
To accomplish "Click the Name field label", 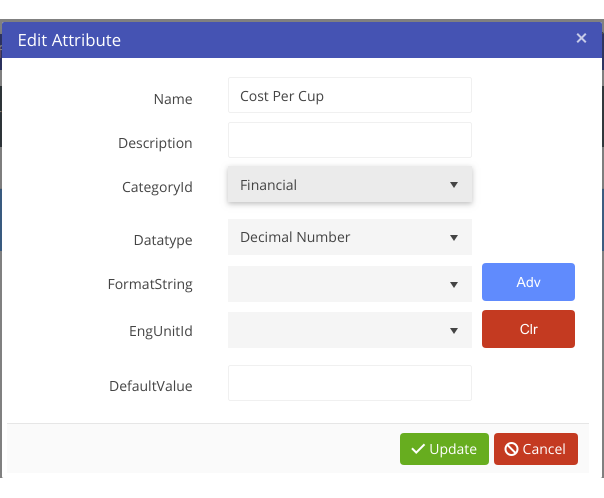I will [x=172, y=99].
